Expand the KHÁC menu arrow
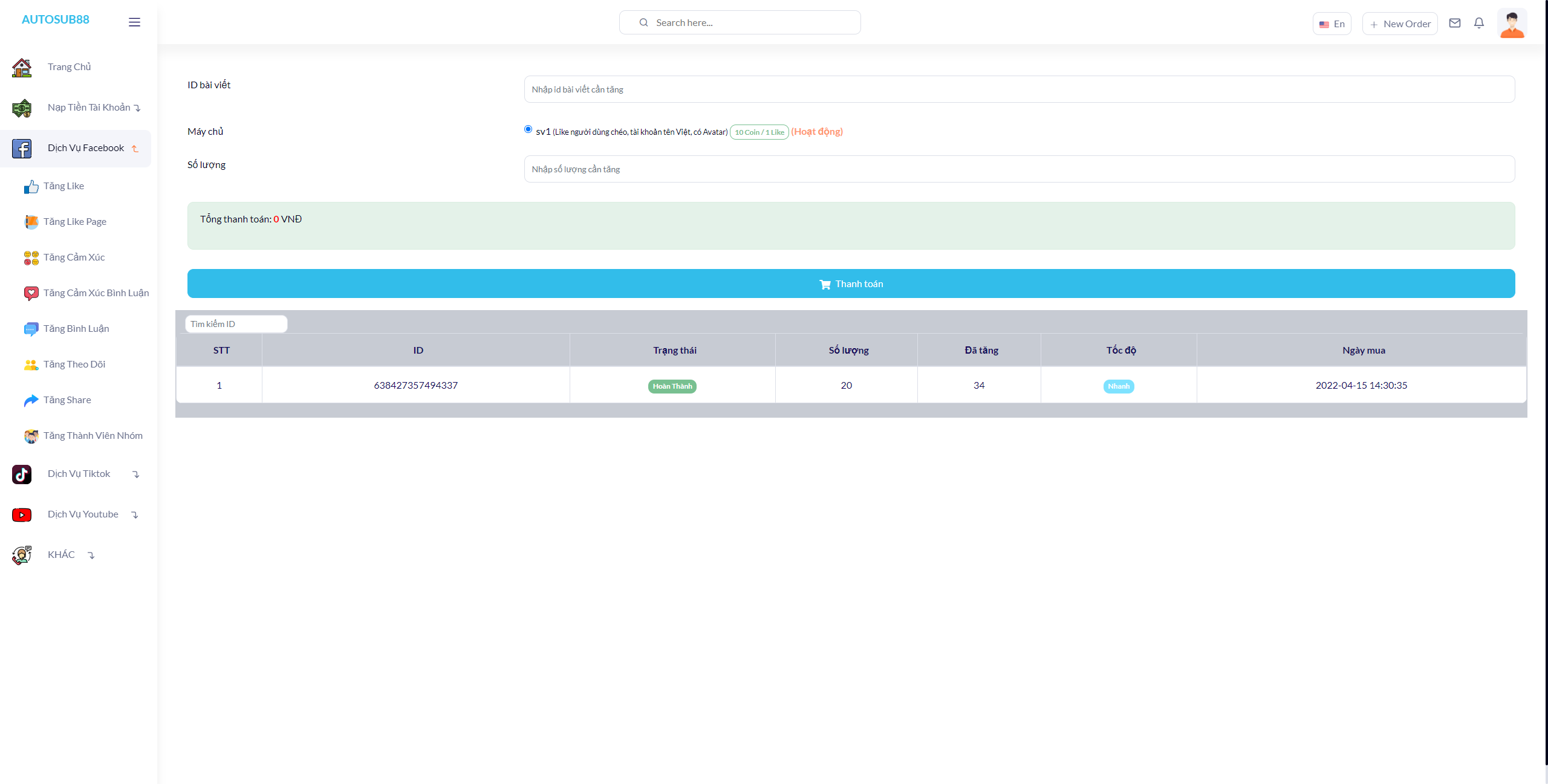The height and width of the screenshot is (784, 1548). (91, 556)
